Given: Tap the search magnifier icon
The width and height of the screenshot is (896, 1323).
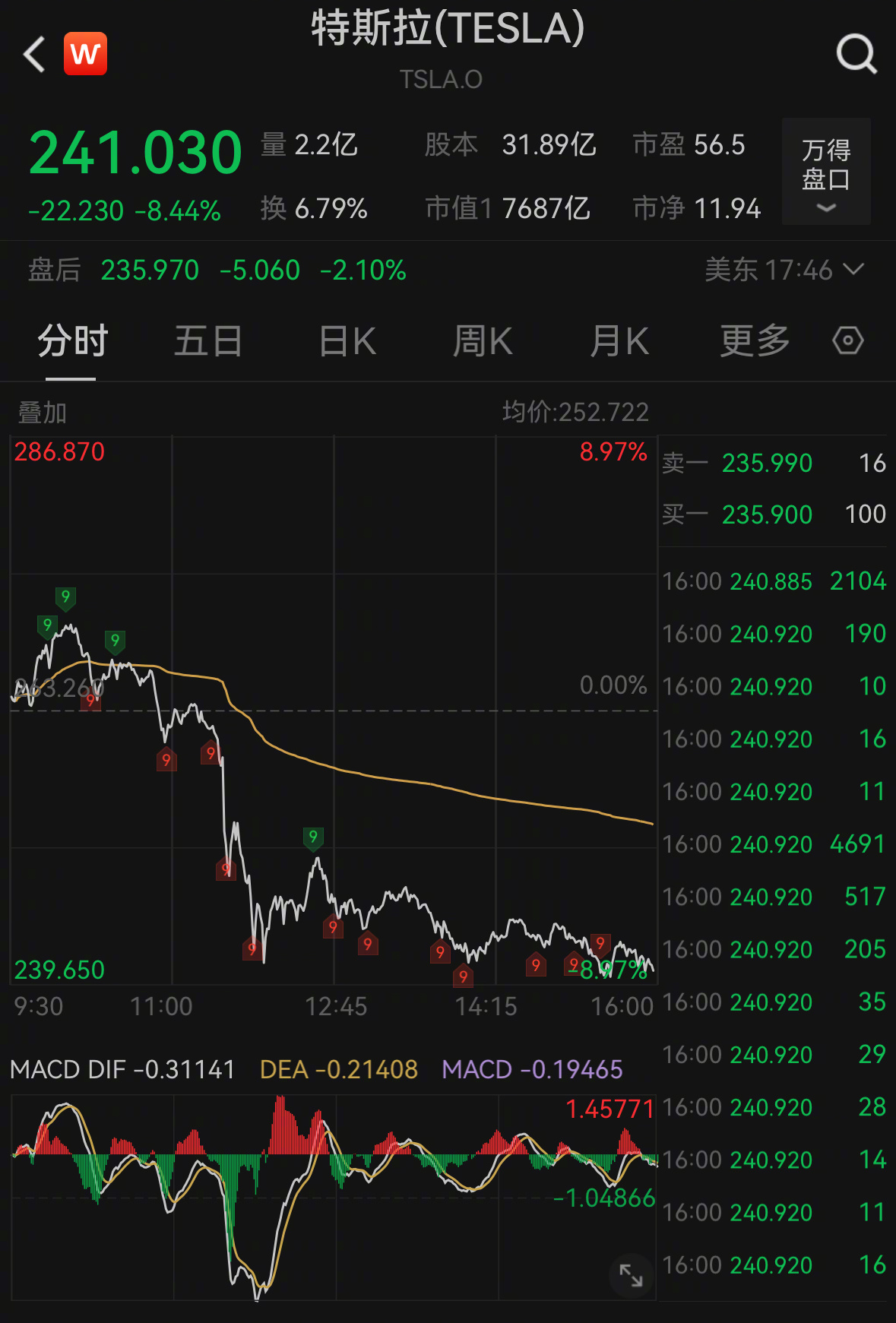Looking at the screenshot, I should [x=856, y=54].
